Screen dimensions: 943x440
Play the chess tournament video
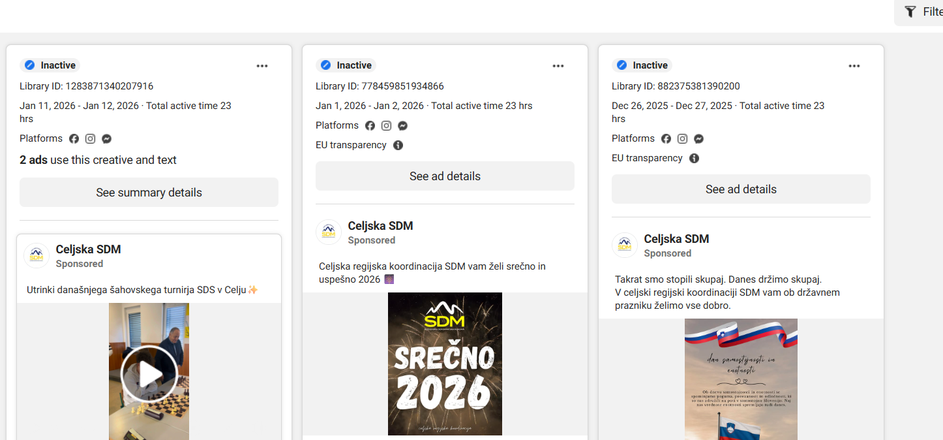click(x=149, y=374)
